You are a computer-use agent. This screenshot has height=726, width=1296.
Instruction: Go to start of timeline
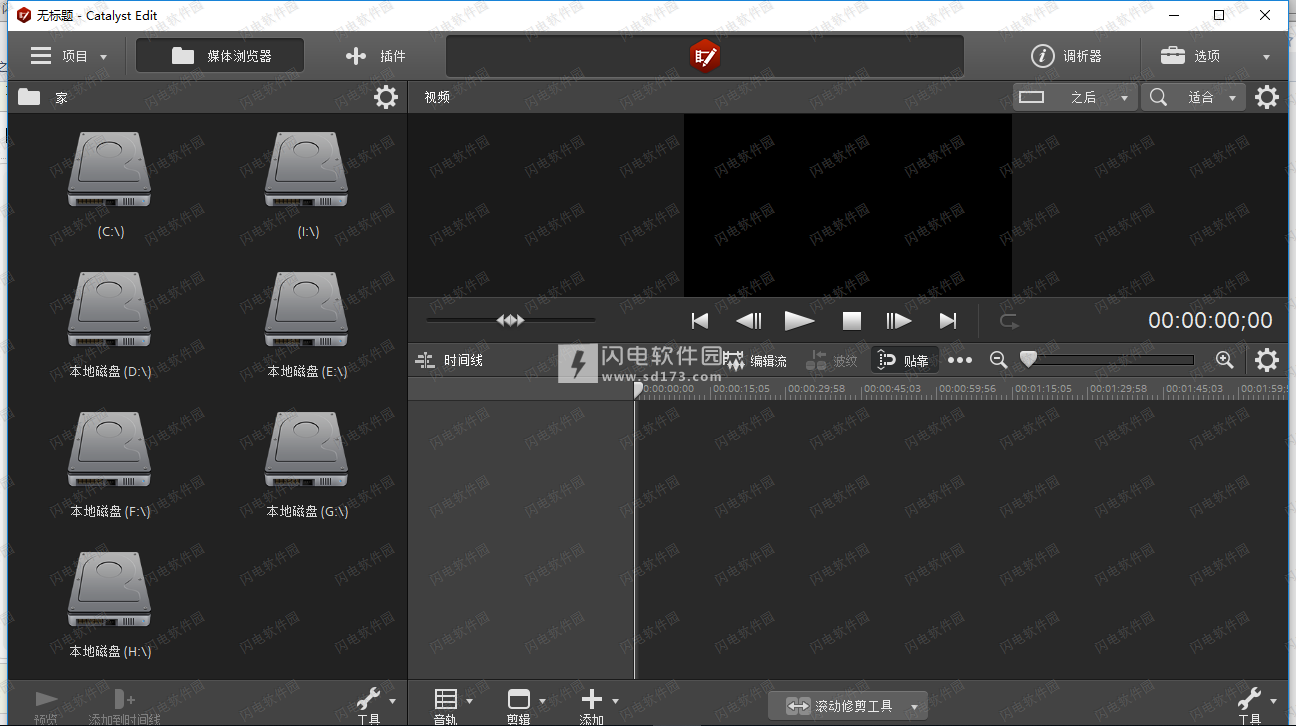(x=700, y=320)
